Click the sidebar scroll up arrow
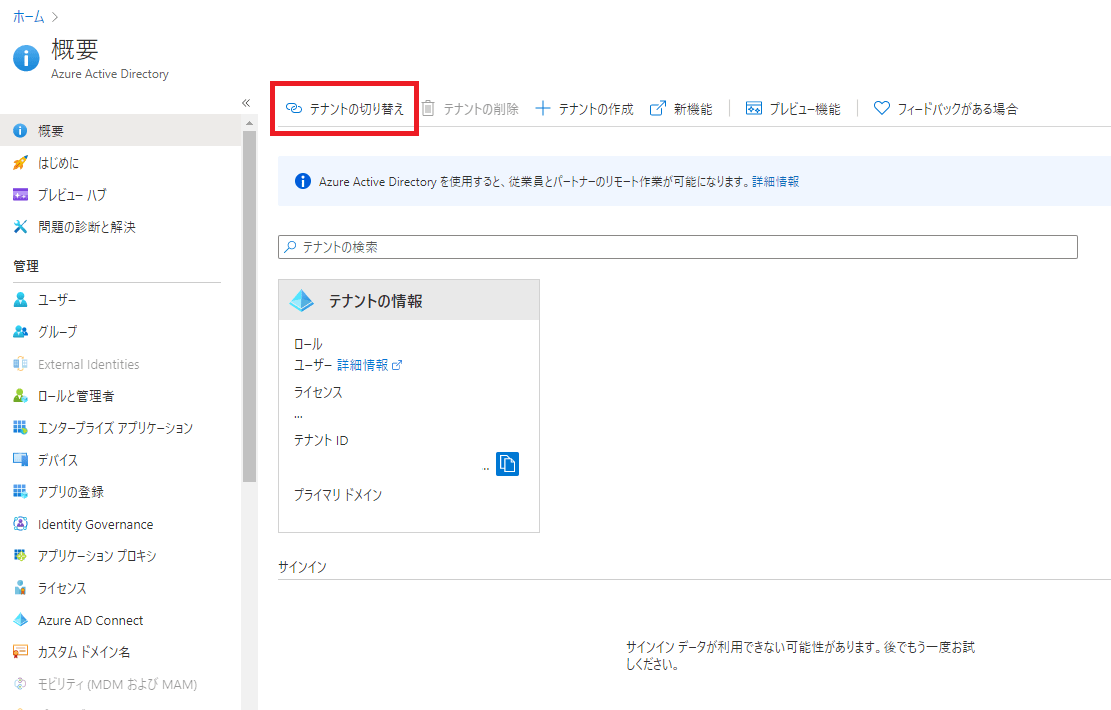1111x710 pixels. pyautogui.click(x=249, y=123)
